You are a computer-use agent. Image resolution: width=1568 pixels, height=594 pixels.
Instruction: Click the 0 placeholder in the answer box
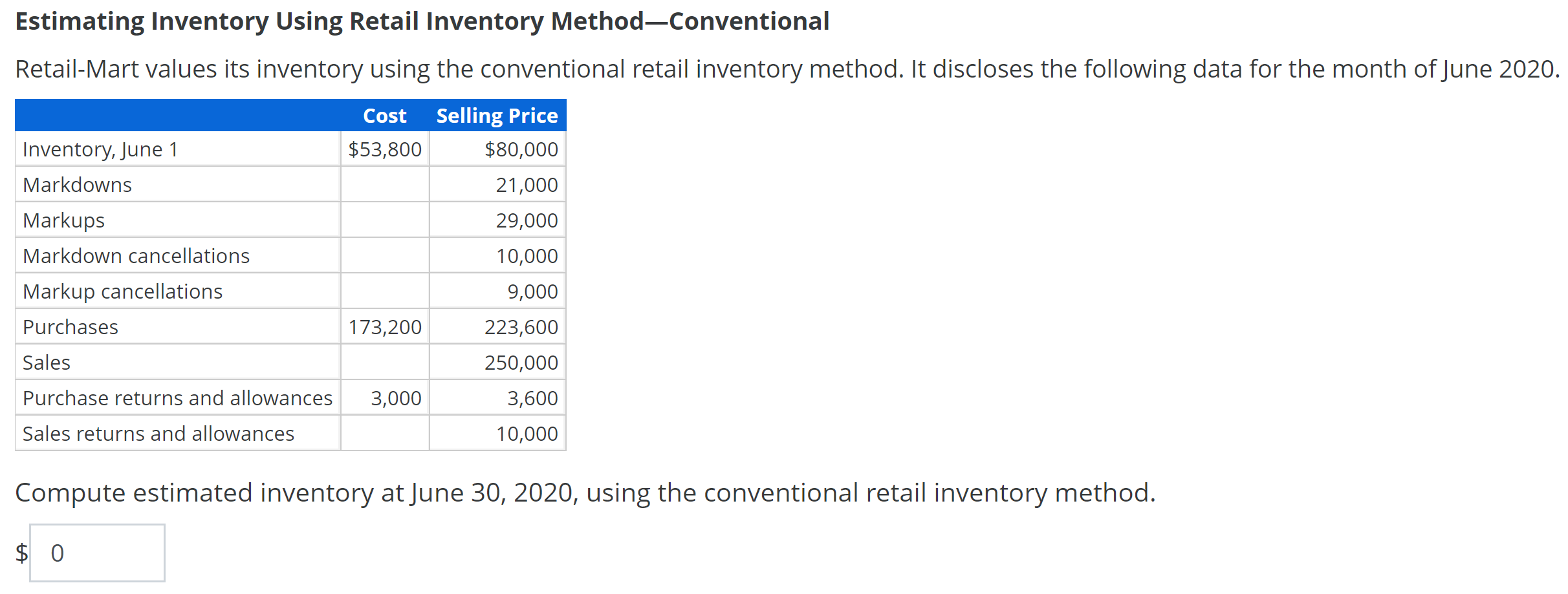point(57,553)
